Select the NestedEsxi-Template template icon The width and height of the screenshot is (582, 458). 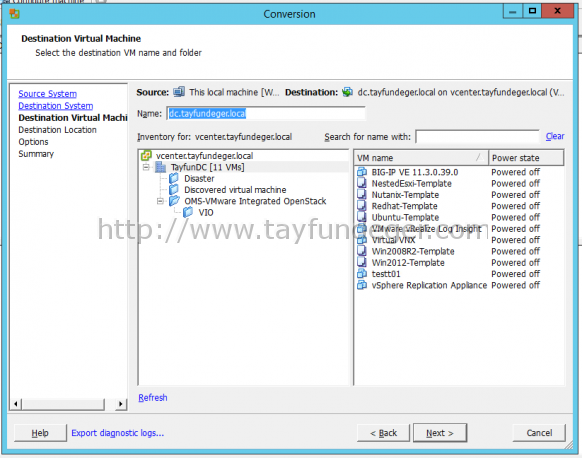(362, 183)
